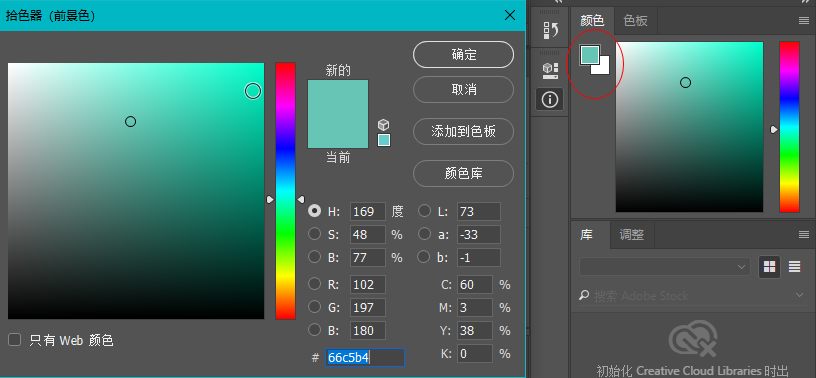Open the Color panel flyout menu
The width and height of the screenshot is (816, 378).
(x=804, y=21)
